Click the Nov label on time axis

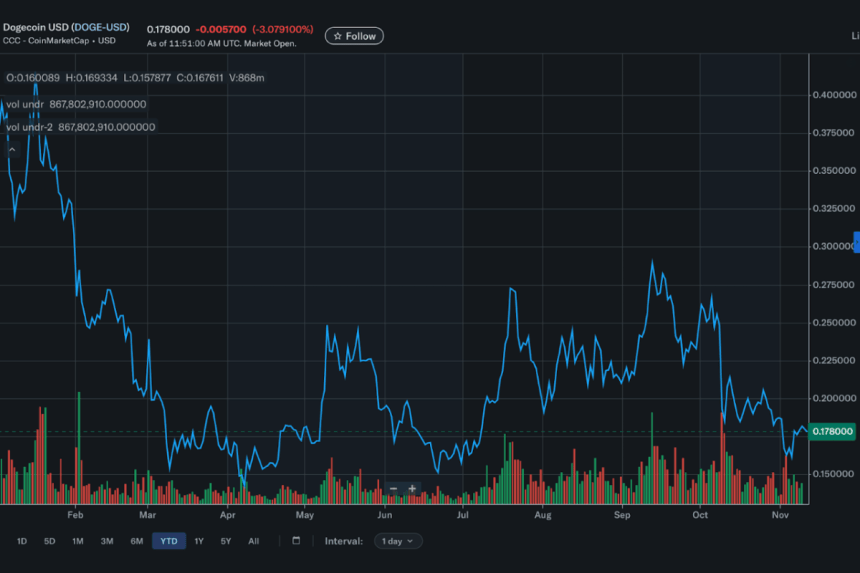pyautogui.click(x=780, y=515)
